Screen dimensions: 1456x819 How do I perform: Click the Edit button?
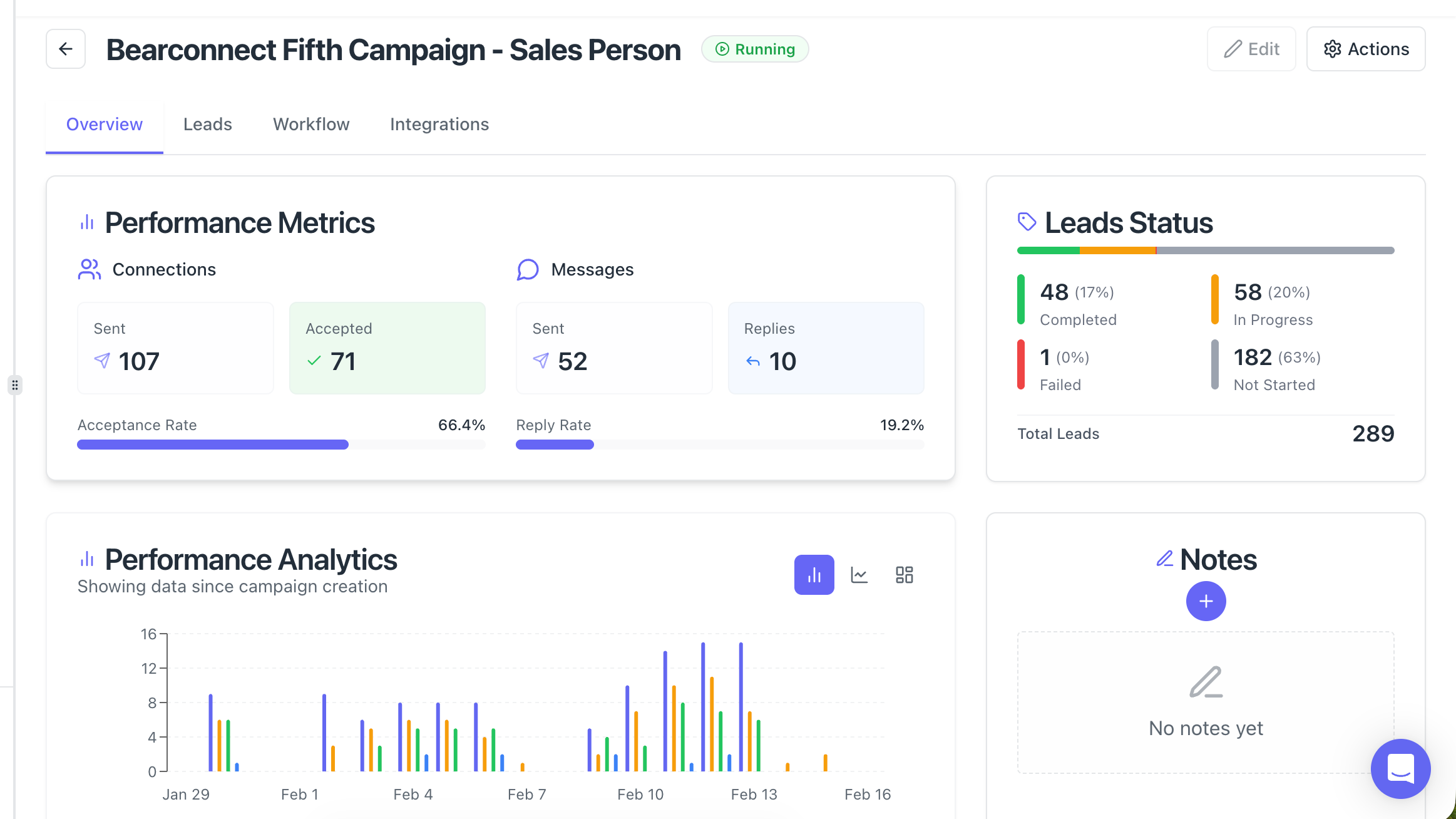(x=1251, y=49)
